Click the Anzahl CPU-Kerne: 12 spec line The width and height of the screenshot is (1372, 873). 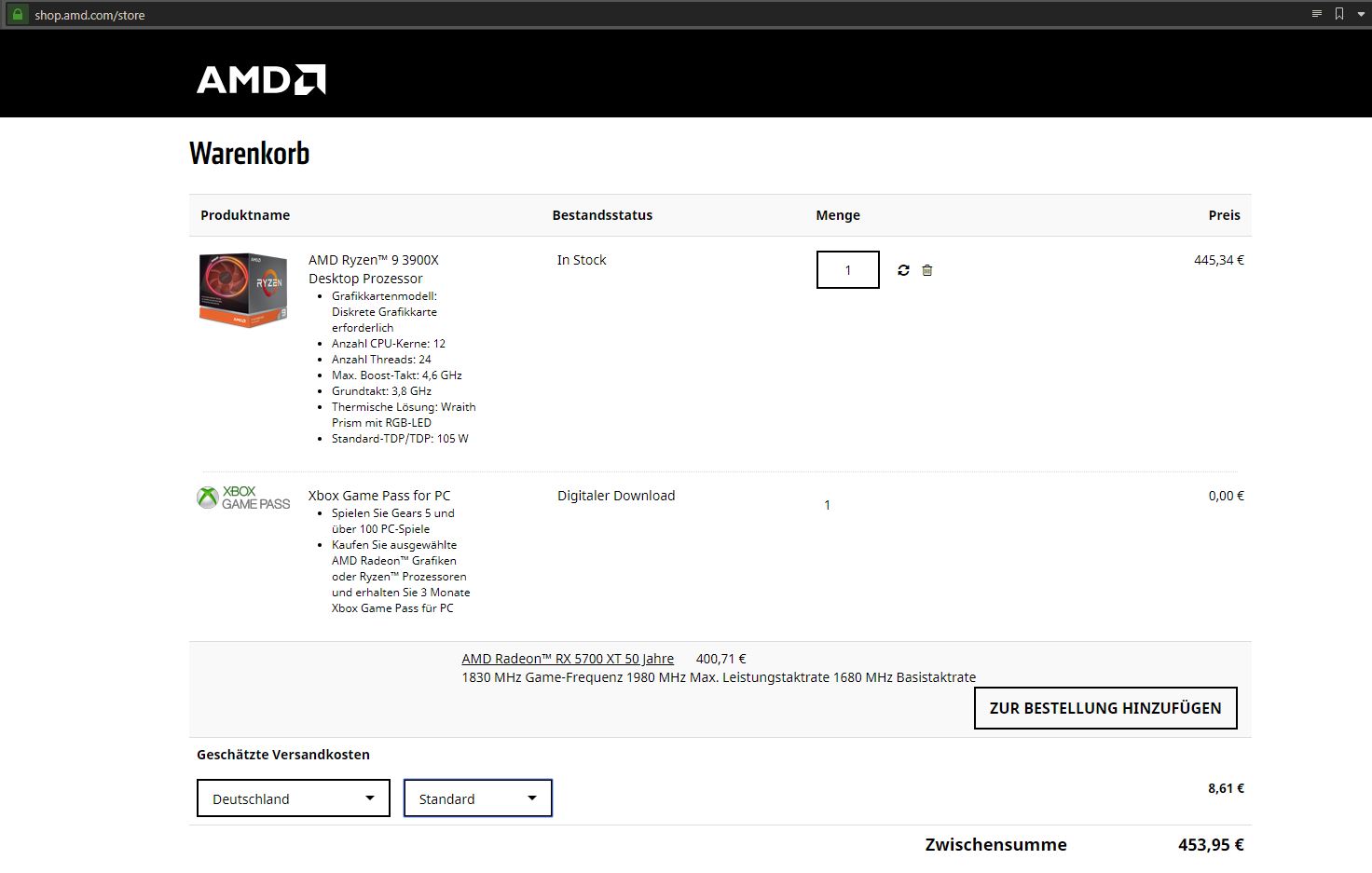click(389, 344)
